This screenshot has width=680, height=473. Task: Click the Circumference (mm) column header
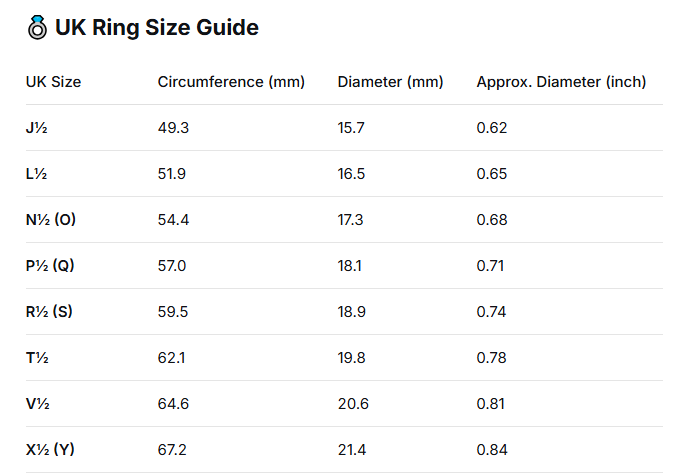[x=231, y=82]
